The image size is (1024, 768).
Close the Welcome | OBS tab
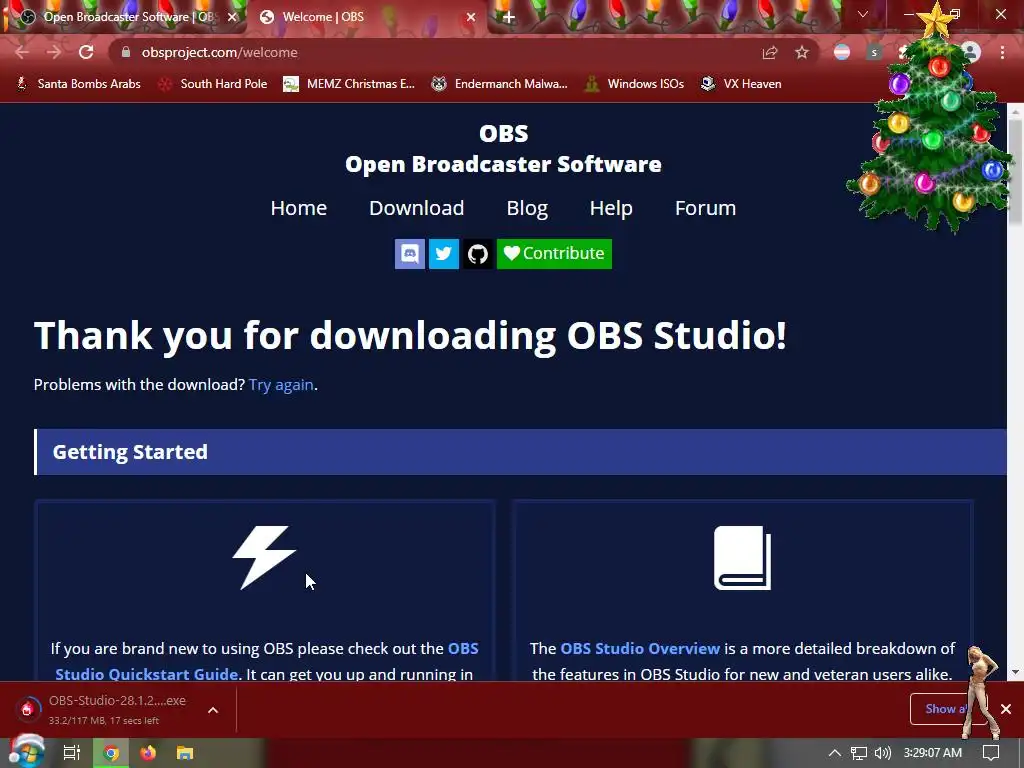(x=471, y=17)
